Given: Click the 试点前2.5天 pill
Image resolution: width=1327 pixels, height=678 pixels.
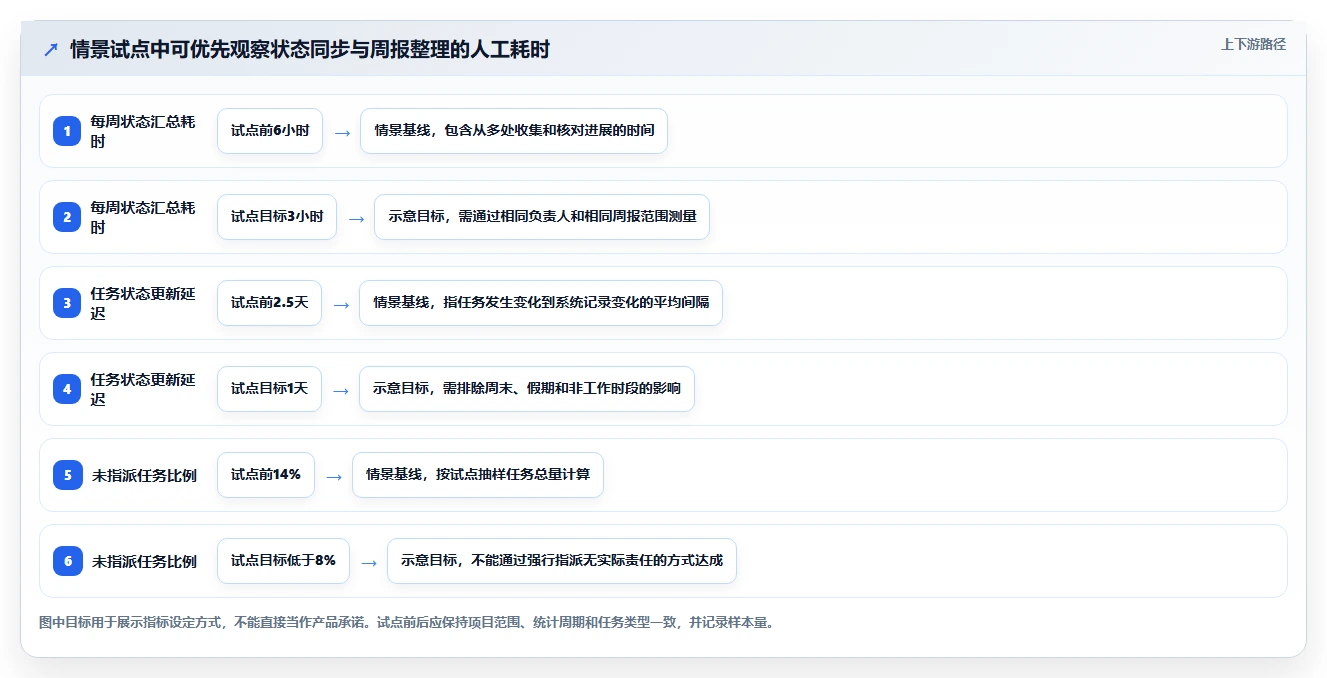Looking at the screenshot, I should coord(269,303).
